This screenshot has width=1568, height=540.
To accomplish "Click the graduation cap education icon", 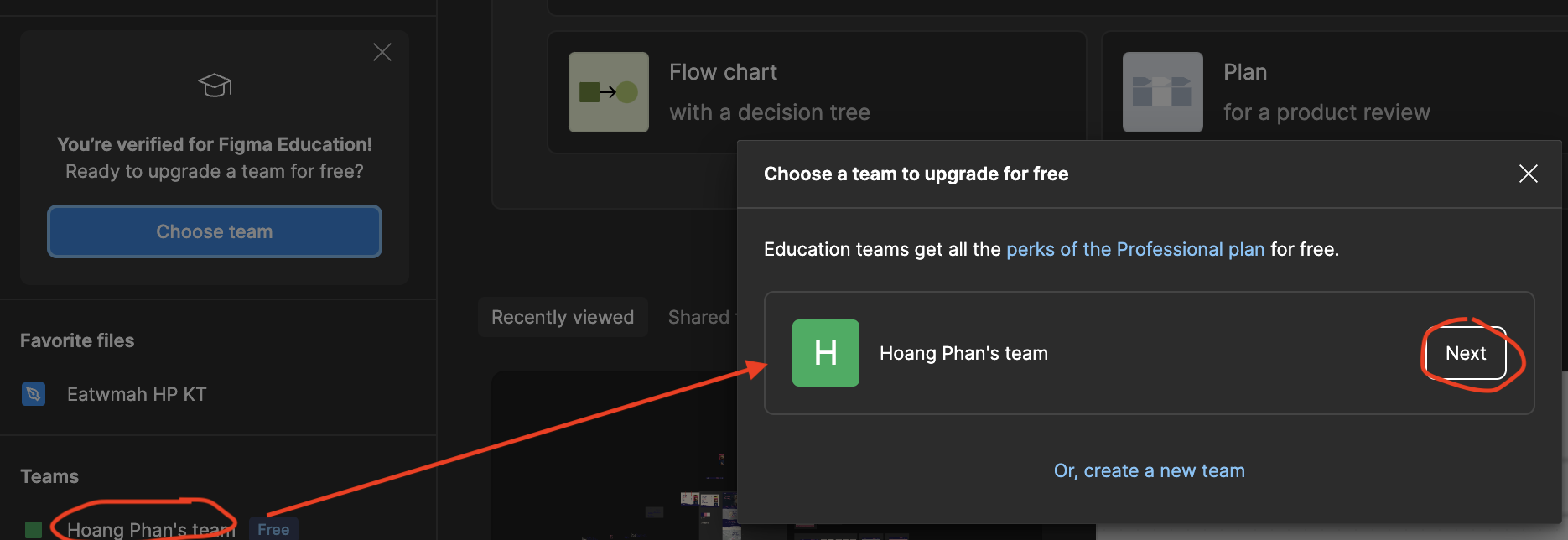I will pyautogui.click(x=215, y=85).
